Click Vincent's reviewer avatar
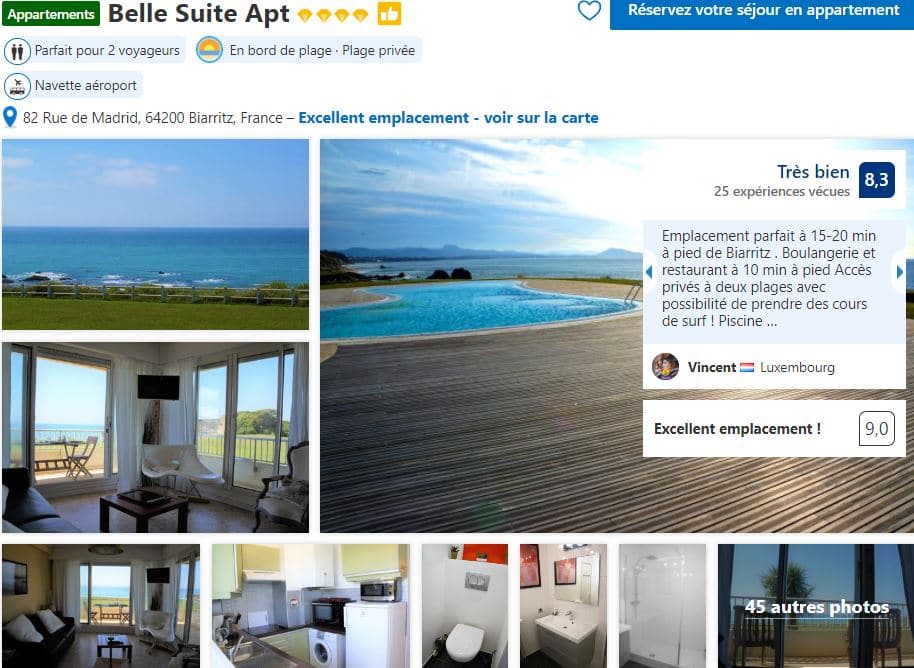914x668 pixels. coord(665,367)
